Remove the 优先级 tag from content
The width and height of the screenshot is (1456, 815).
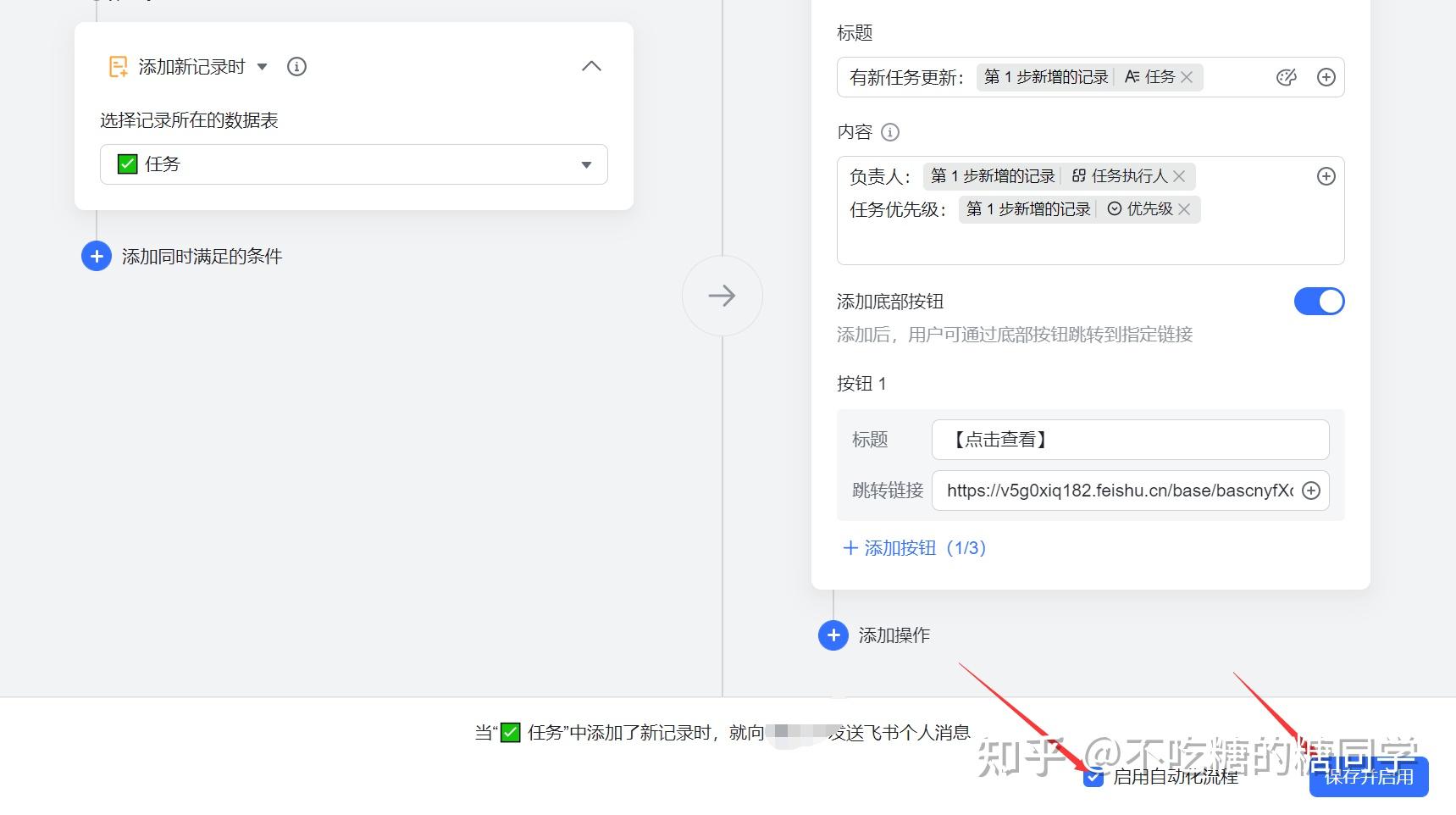pyautogui.click(x=1184, y=209)
